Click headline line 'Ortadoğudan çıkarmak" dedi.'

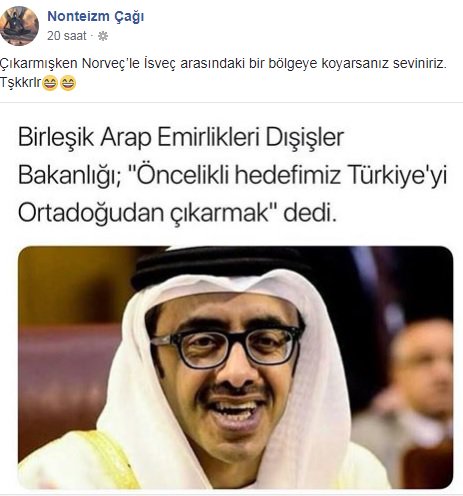pyautogui.click(x=178, y=213)
